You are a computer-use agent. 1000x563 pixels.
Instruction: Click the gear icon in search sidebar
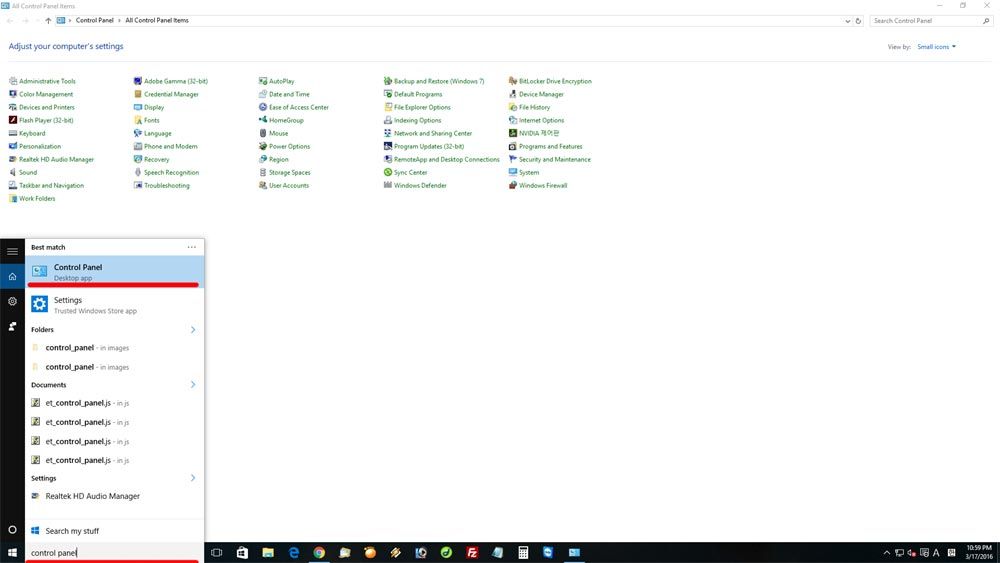point(12,301)
